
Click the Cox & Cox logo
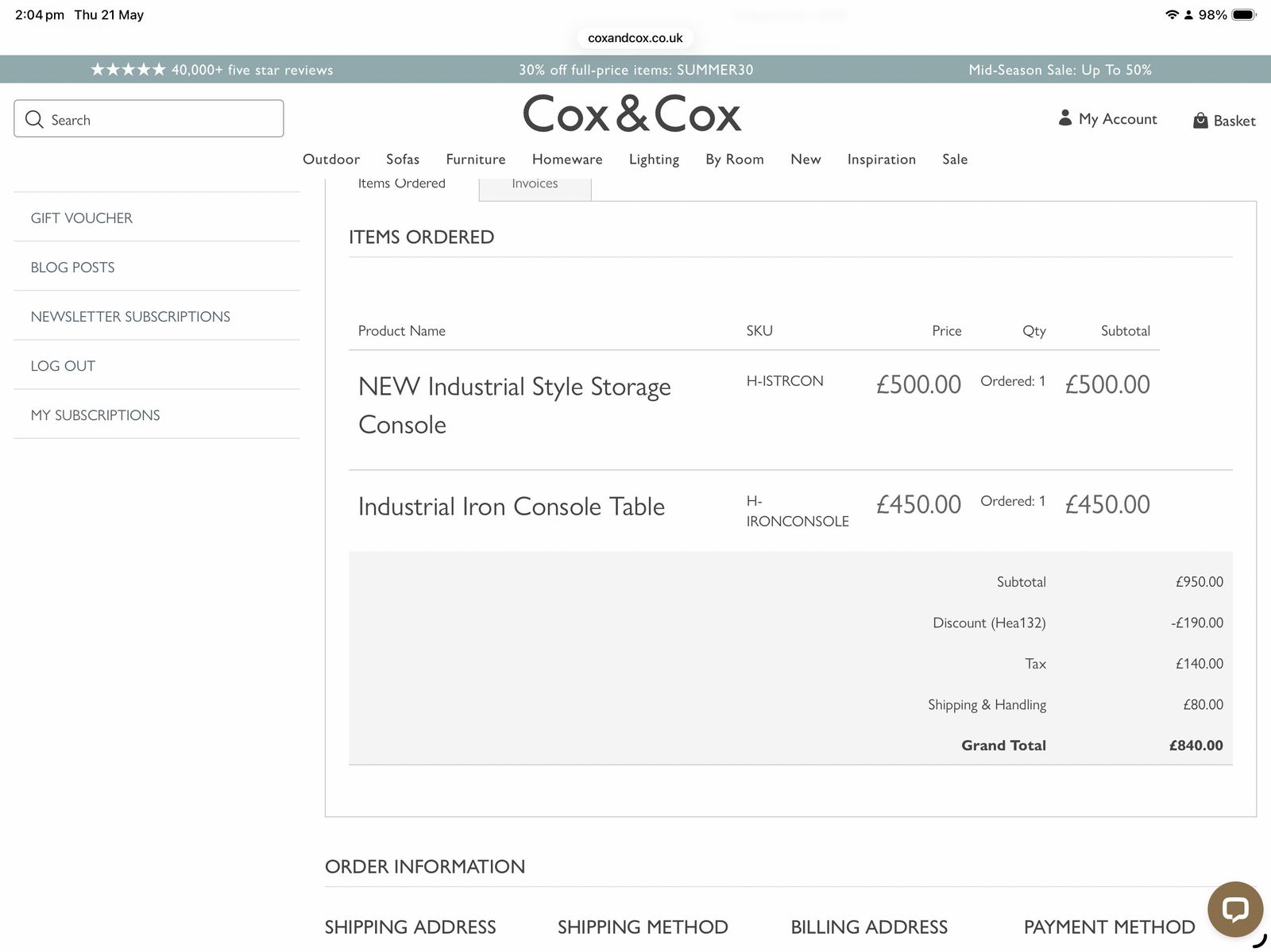click(632, 114)
